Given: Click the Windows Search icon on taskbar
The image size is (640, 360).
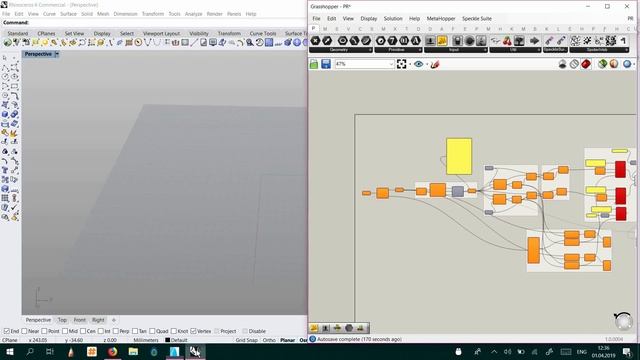Looking at the screenshot, I should [x=30, y=351].
